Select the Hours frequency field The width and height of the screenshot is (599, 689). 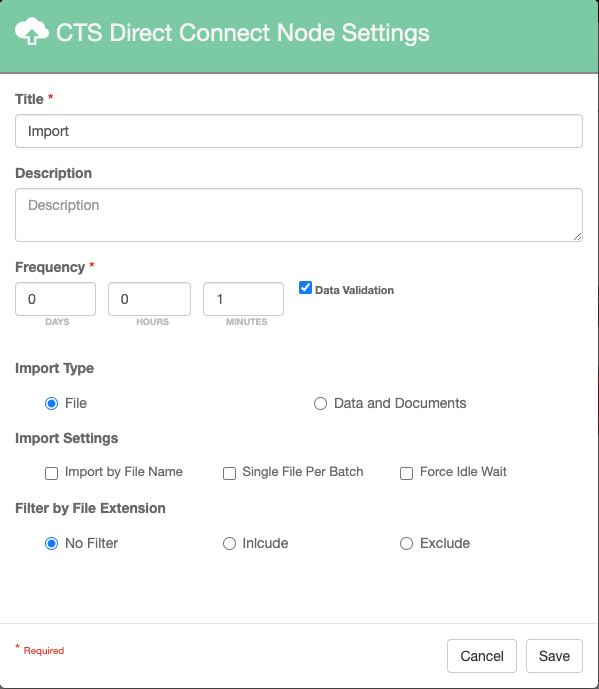pyautogui.click(x=149, y=299)
